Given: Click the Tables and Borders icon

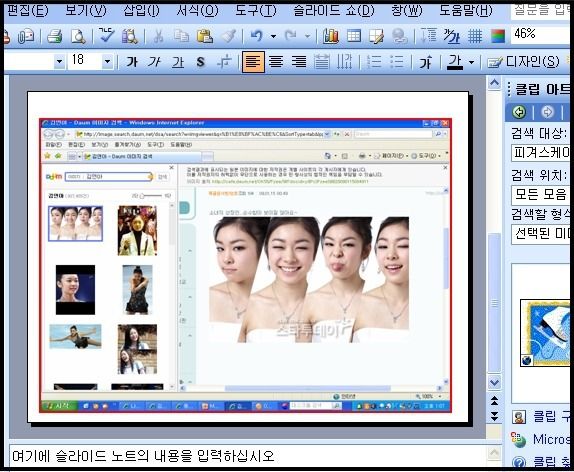Looking at the screenshot, I should pos(377,36).
